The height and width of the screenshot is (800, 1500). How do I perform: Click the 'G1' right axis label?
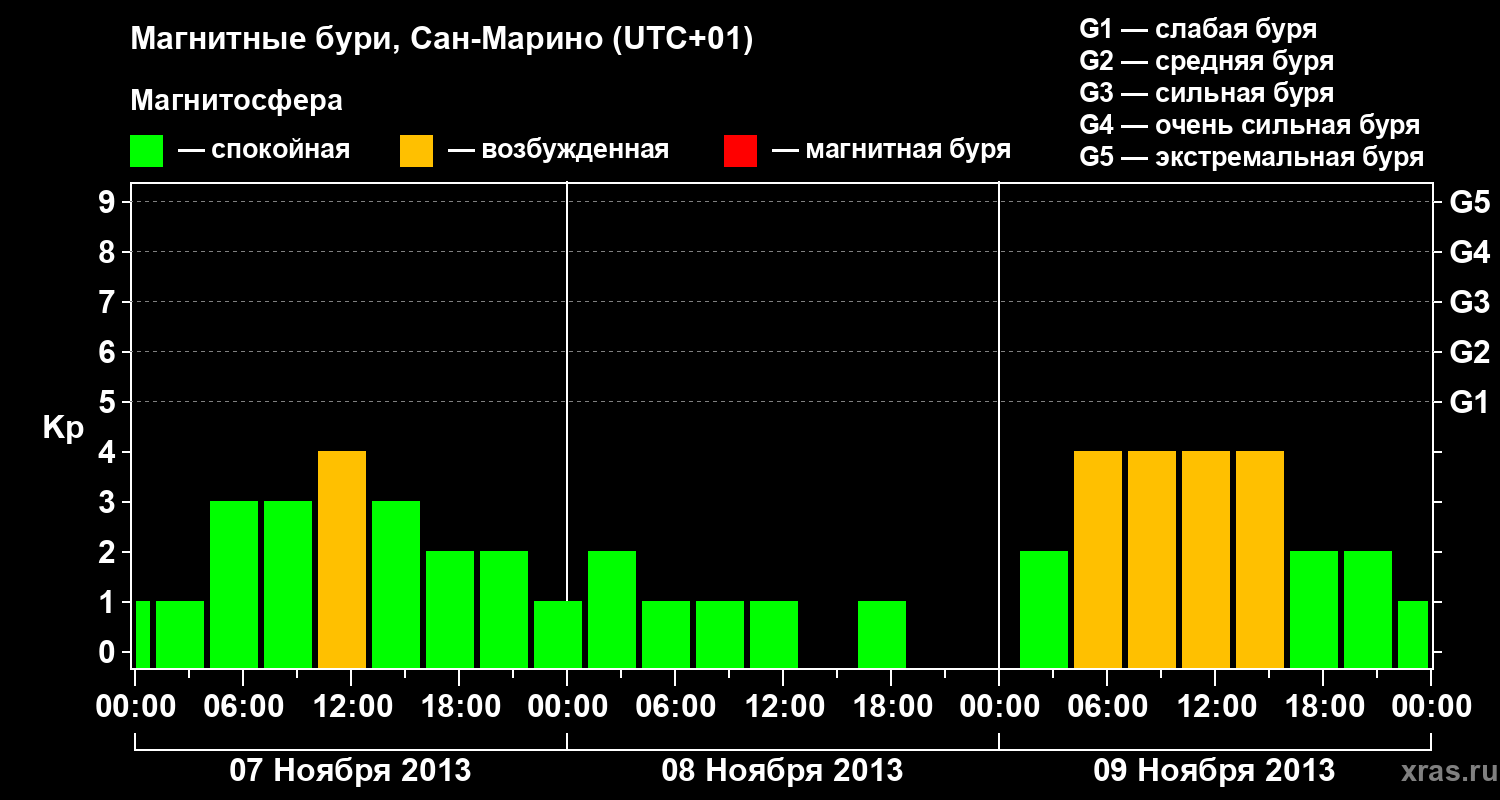[1469, 402]
